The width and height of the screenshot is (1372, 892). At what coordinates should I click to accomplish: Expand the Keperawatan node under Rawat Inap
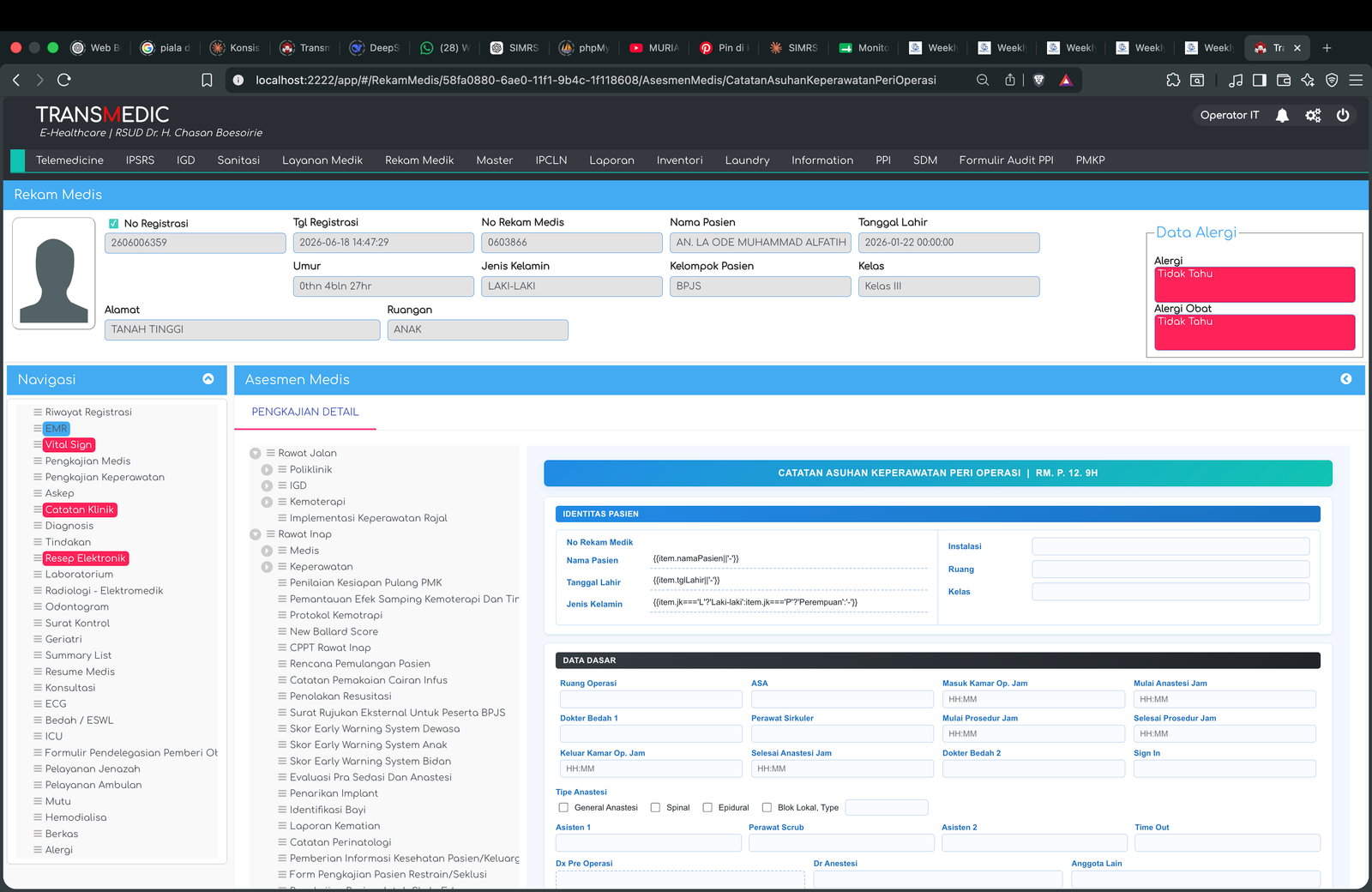pyautogui.click(x=267, y=567)
